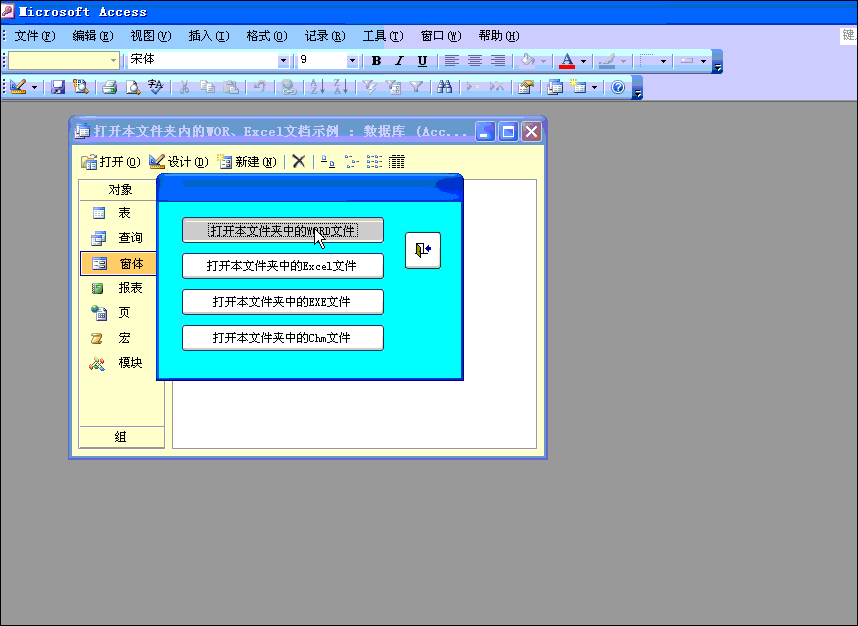Apply the red font color A button
Screen dimensions: 858x626
pos(567,61)
